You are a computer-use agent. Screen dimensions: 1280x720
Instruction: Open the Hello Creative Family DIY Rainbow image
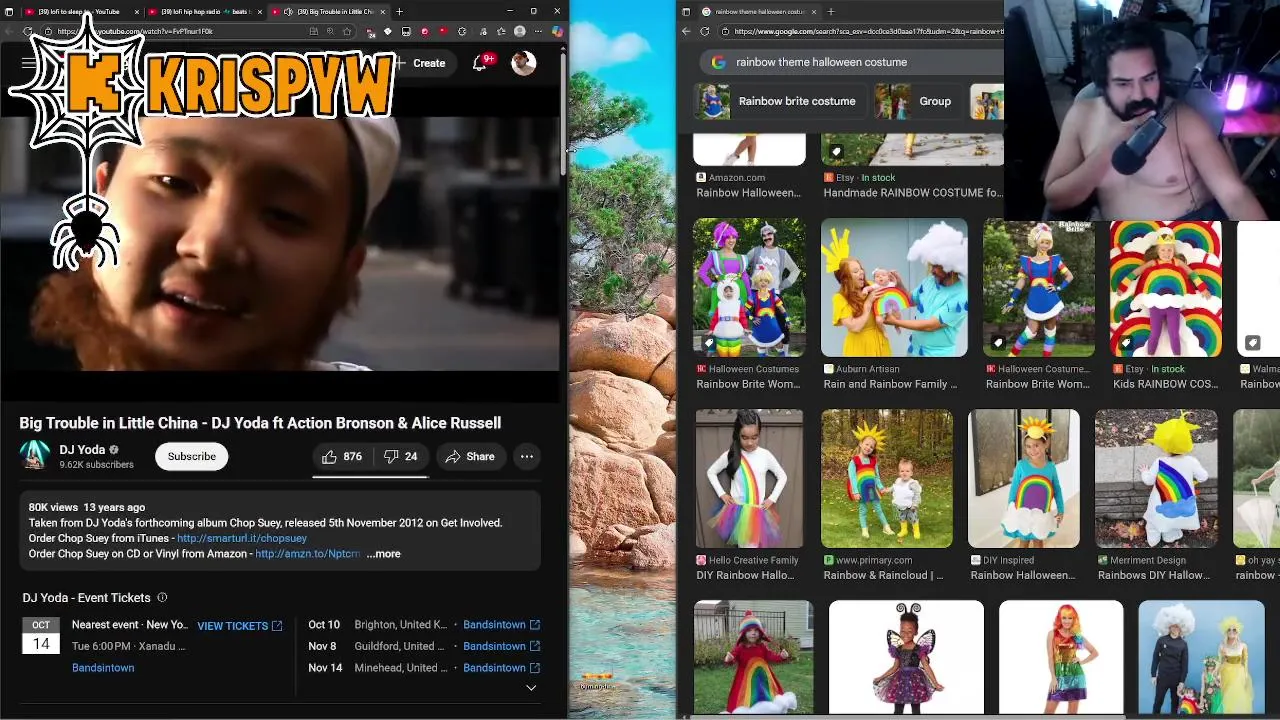point(749,478)
